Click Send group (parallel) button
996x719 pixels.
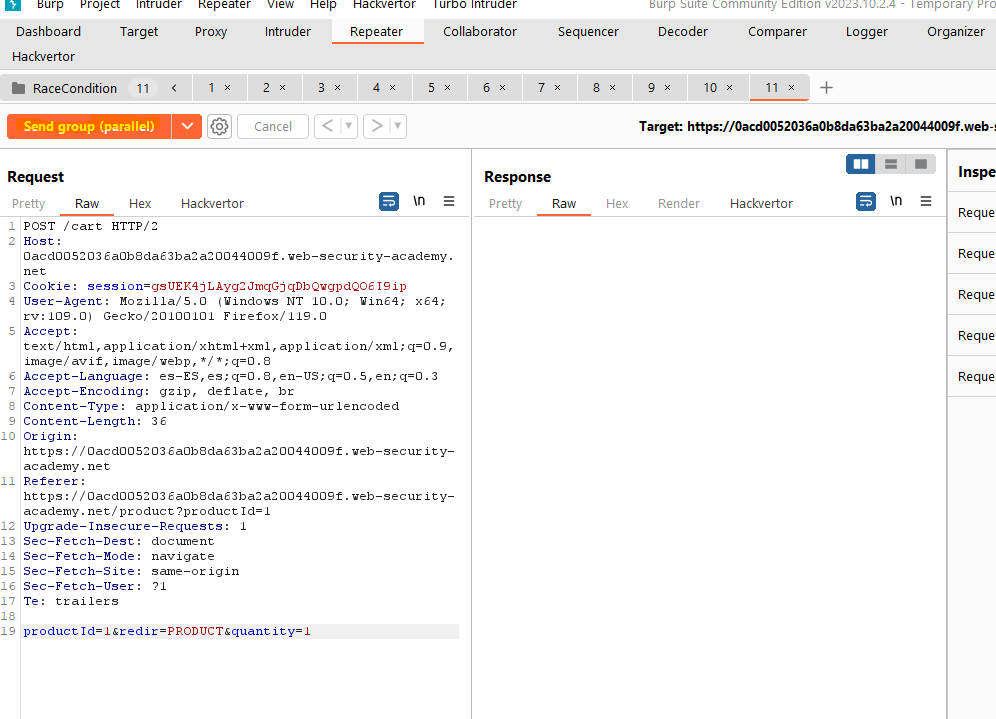(89, 126)
